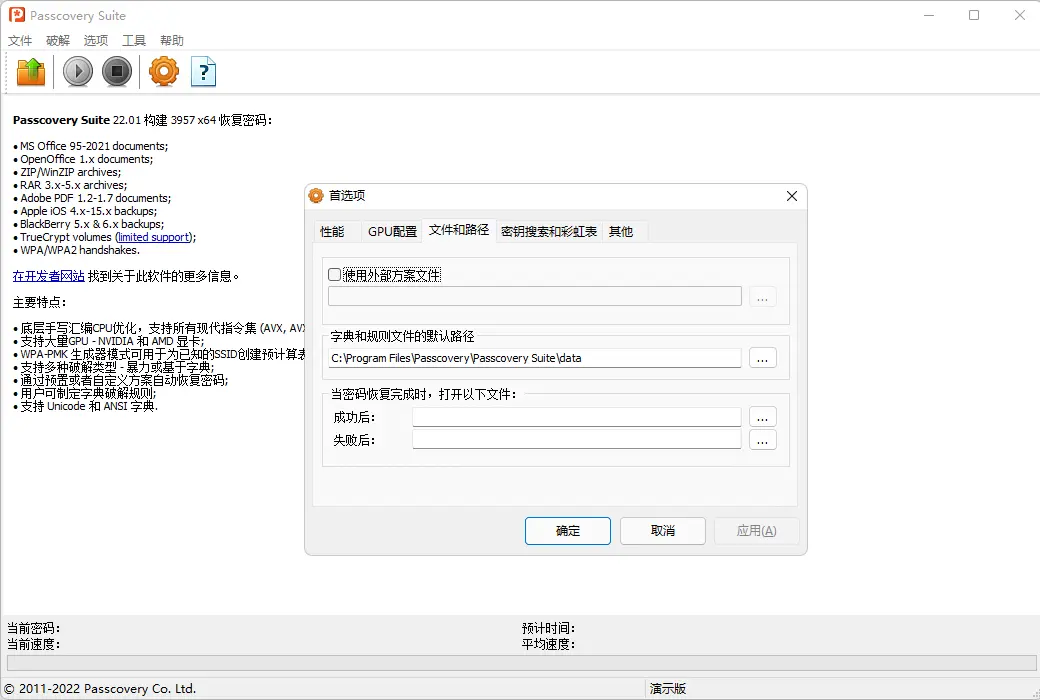Confirm with the 确定 button
The image size is (1040, 700).
coord(568,531)
